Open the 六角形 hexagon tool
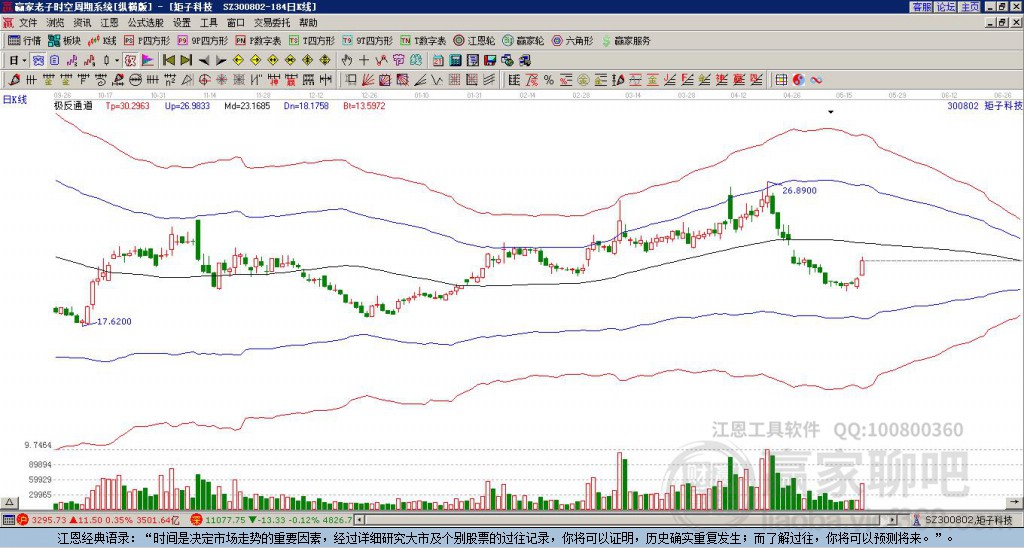The height and width of the screenshot is (548, 1024). pyautogui.click(x=573, y=40)
